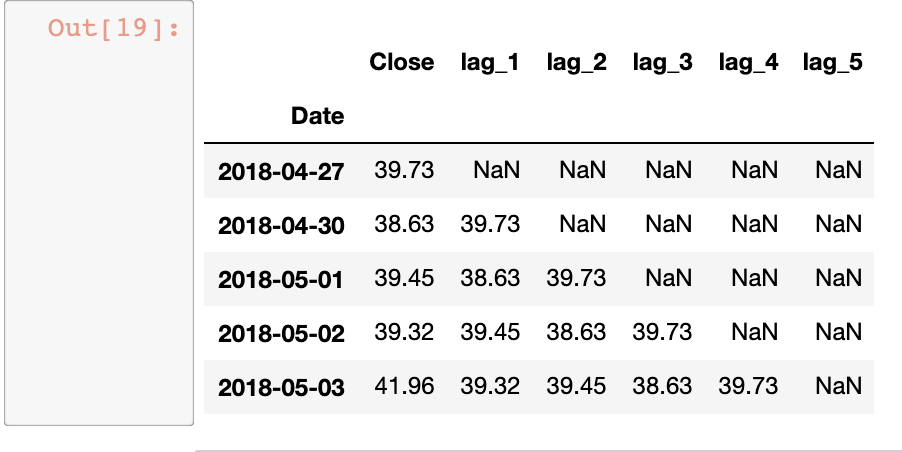Select the lag_5 column header
902x452 pixels.
click(832, 62)
